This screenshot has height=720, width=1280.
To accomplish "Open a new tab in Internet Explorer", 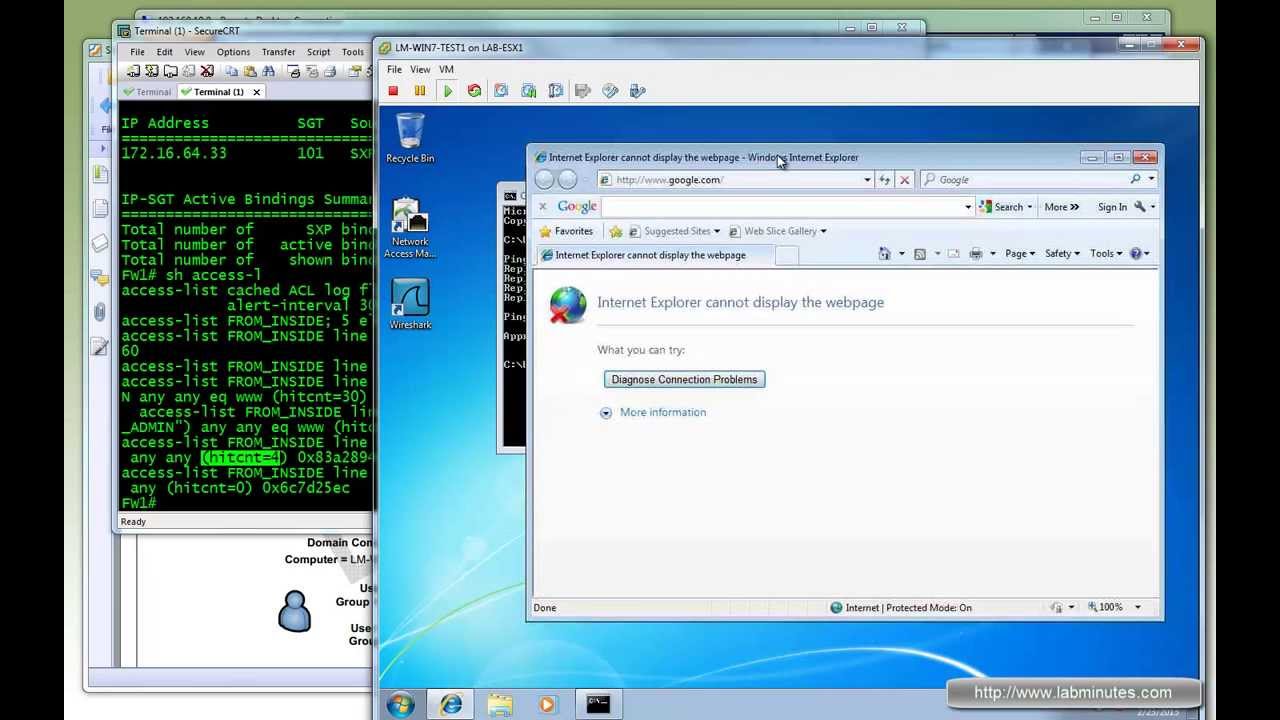I will [x=787, y=255].
